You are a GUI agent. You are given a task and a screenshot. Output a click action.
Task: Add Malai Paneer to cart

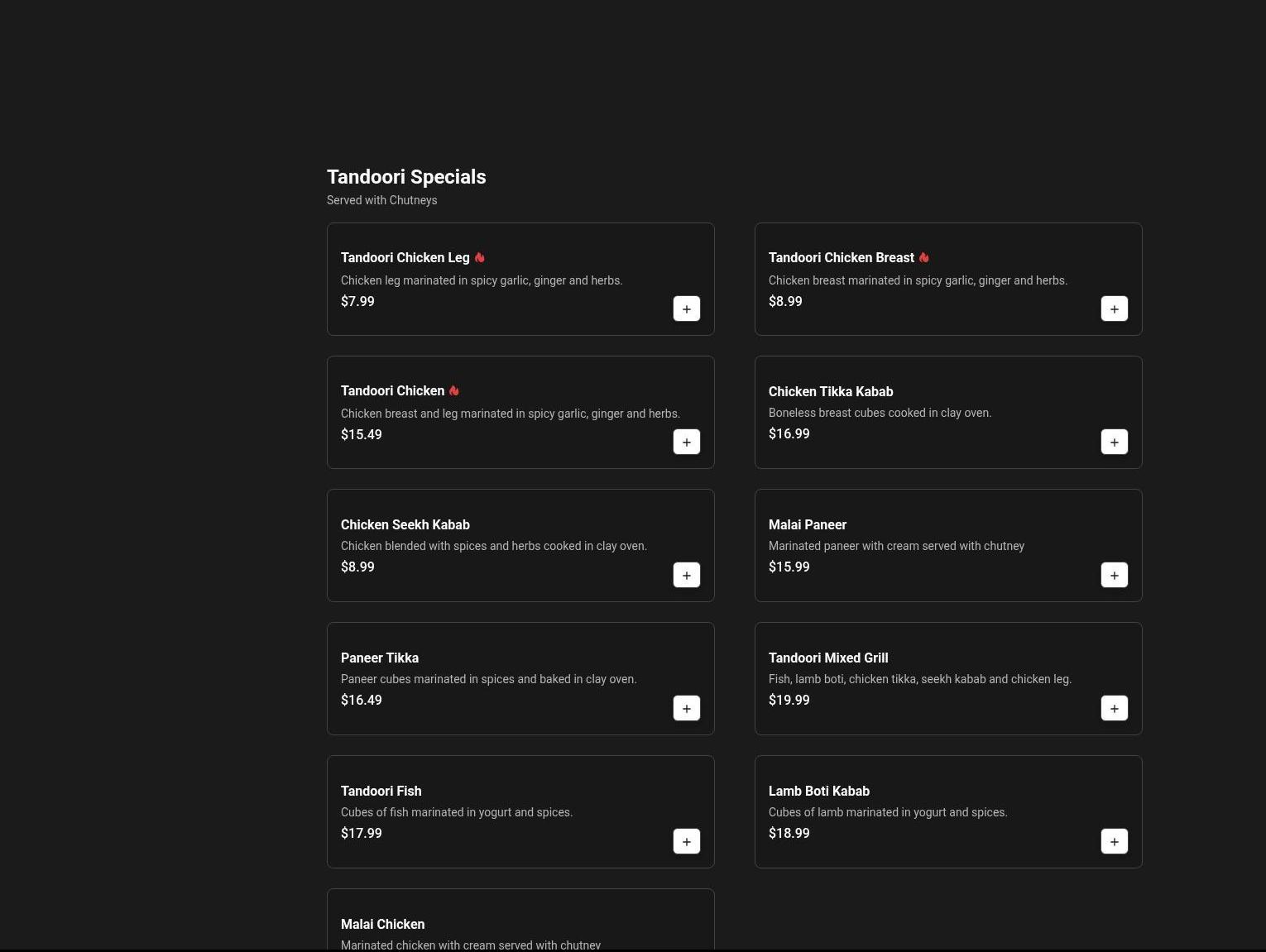1114,575
